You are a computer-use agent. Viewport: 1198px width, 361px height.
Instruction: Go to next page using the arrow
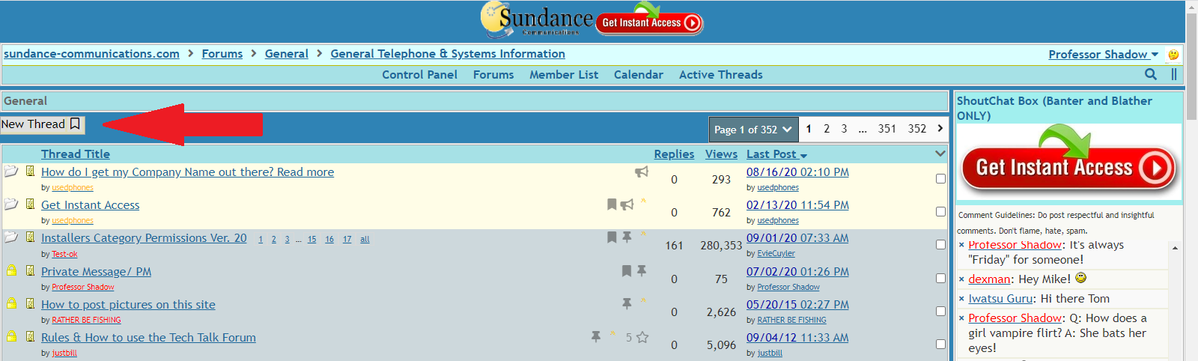[x=941, y=128]
